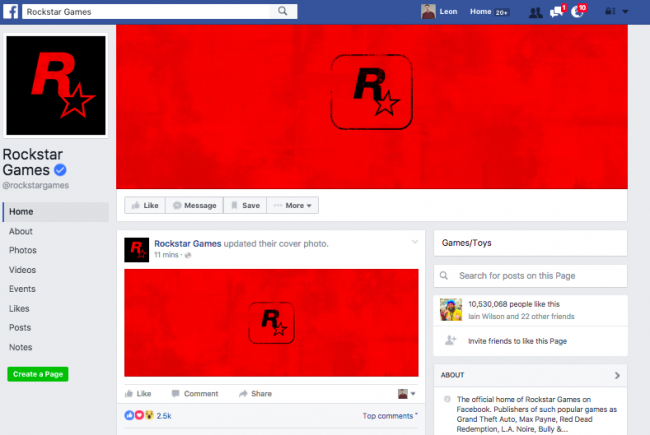Click the 11 mins post timestamp
Image resolution: width=650 pixels, height=435 pixels.
(x=166, y=255)
